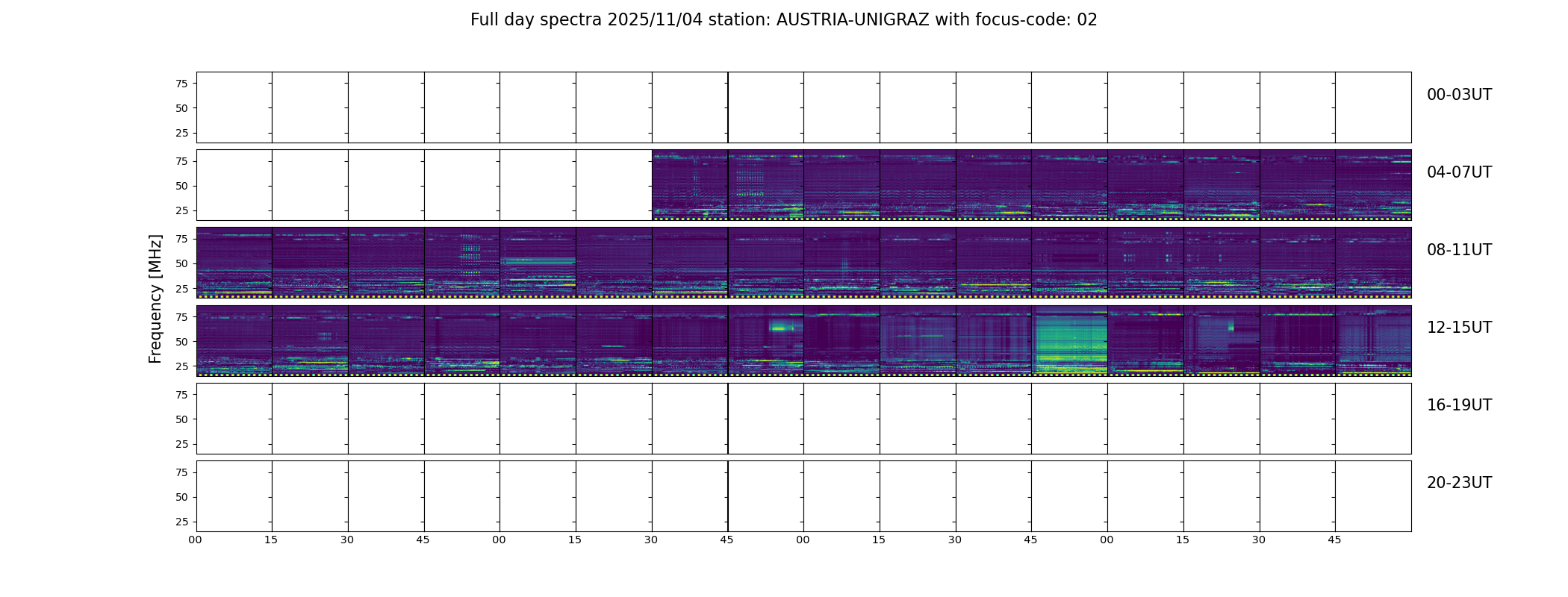Image resolution: width=1568 pixels, height=597 pixels.
Task: Click the '04-07UT' row label
Action: click(x=1459, y=172)
